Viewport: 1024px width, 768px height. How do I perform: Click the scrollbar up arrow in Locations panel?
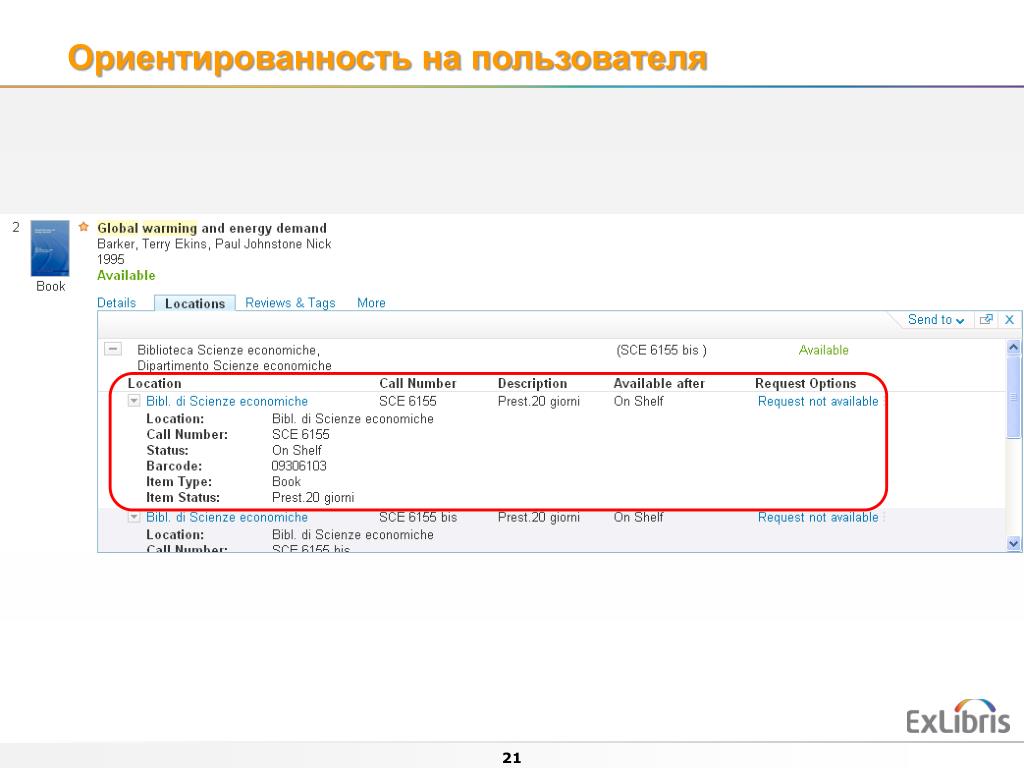click(1014, 347)
